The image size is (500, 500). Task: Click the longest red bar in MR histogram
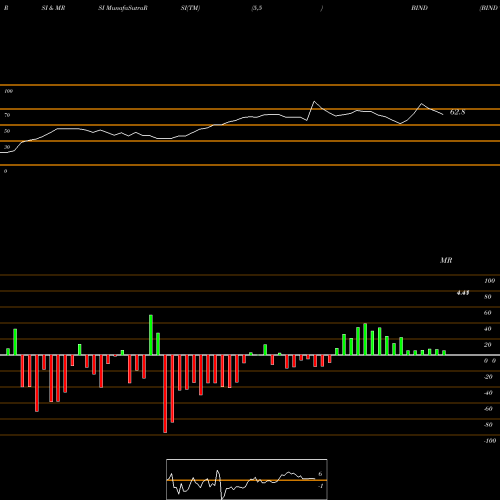click(x=165, y=394)
